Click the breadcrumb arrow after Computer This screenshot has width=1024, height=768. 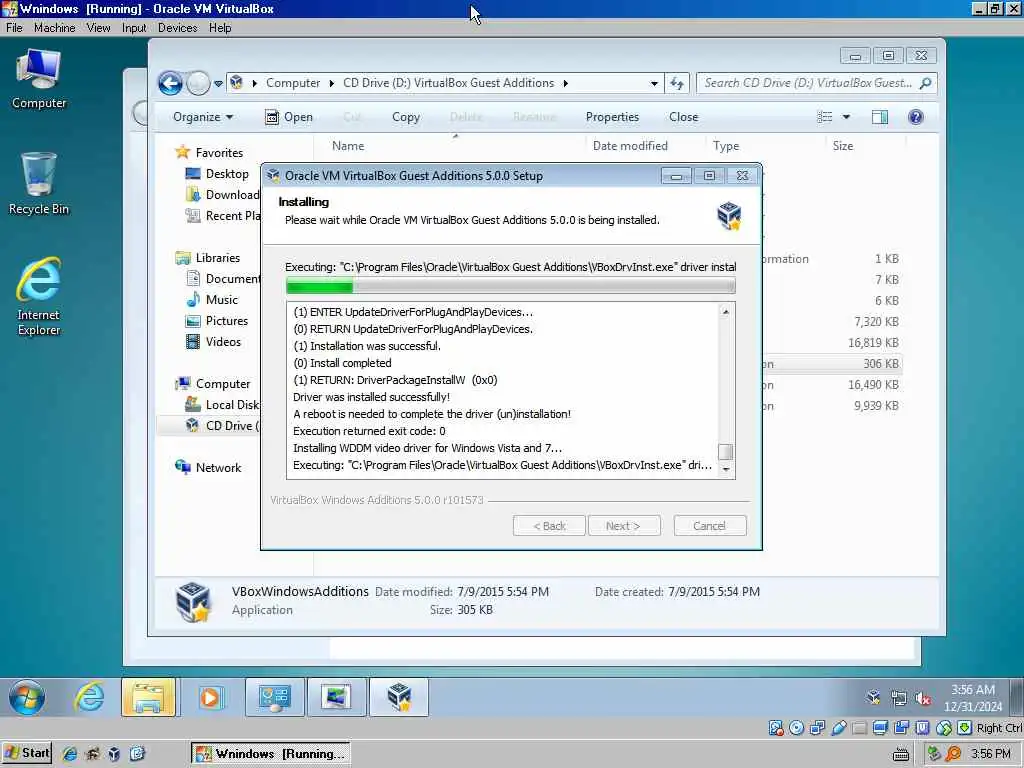click(332, 83)
